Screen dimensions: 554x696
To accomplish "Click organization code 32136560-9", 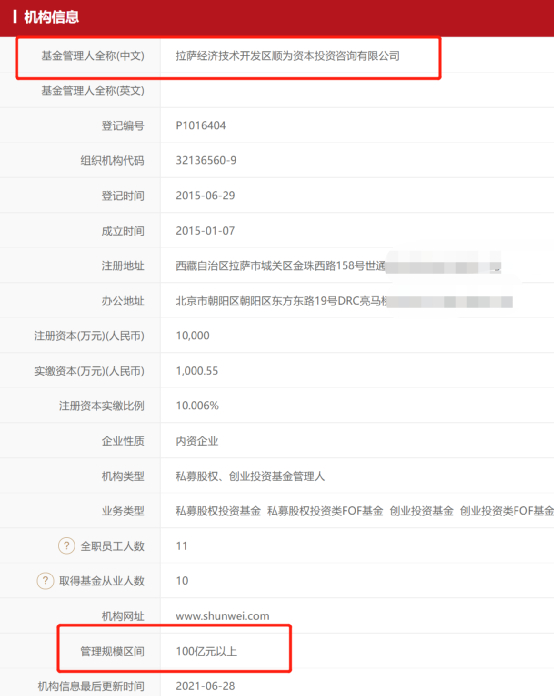I will click(206, 160).
